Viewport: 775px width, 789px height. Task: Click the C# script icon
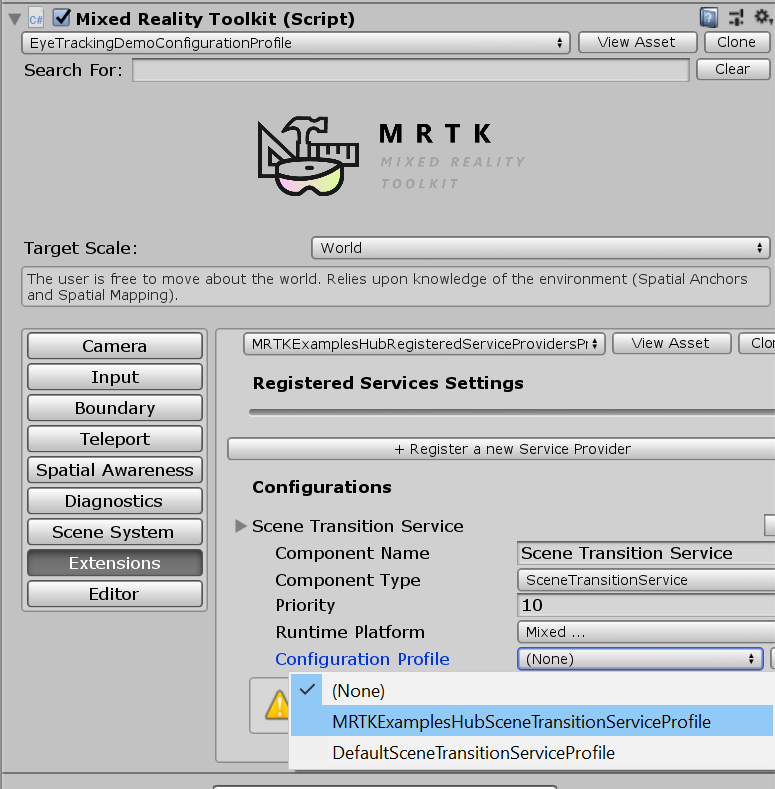point(36,19)
